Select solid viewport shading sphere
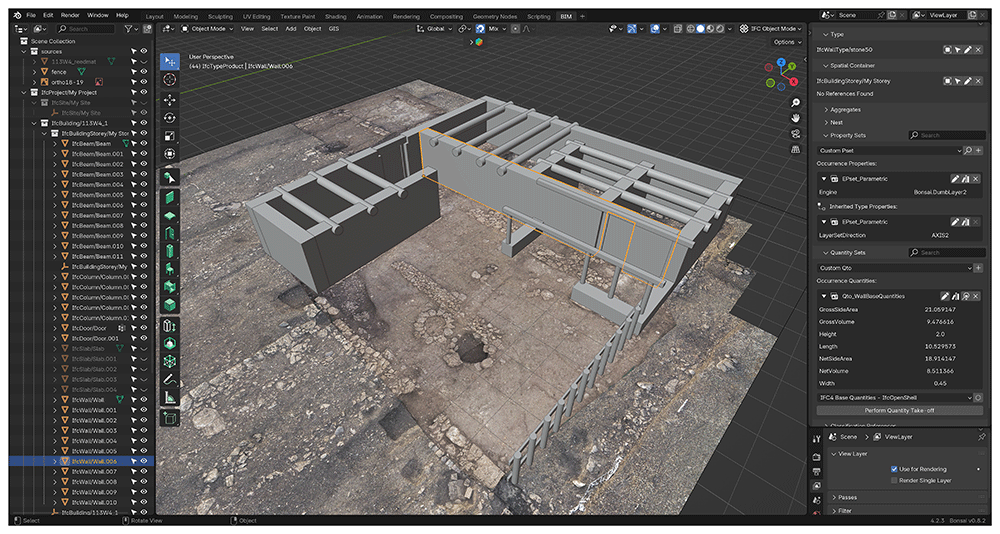1000x534 pixels. click(x=700, y=29)
